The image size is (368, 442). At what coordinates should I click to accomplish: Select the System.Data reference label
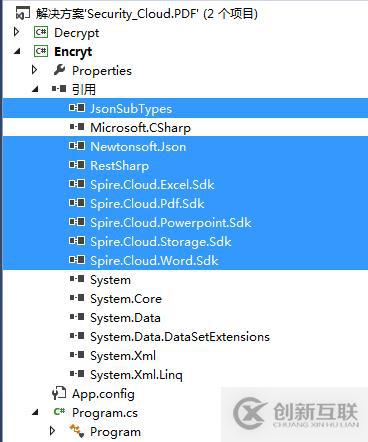(125, 318)
